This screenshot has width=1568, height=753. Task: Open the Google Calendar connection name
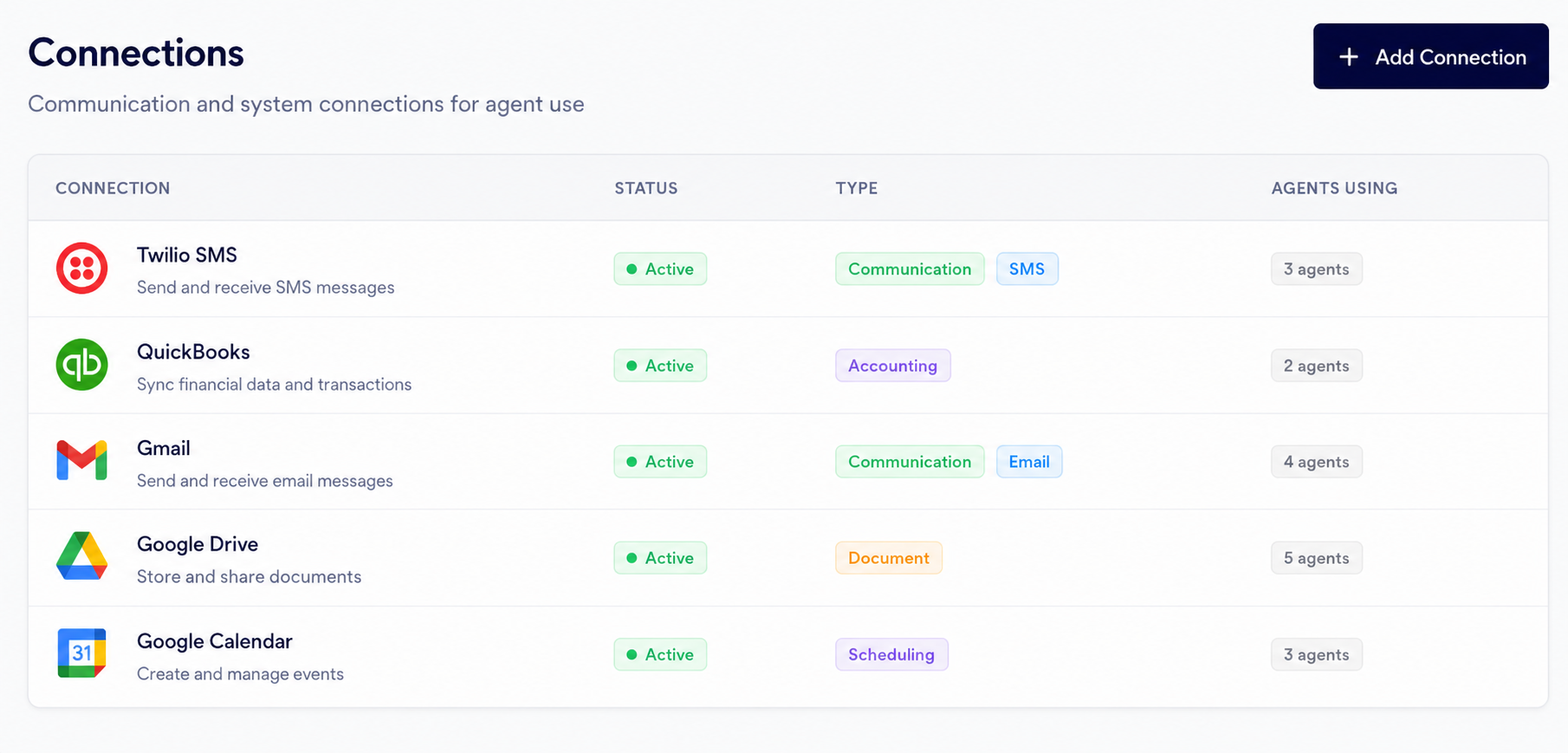(214, 641)
